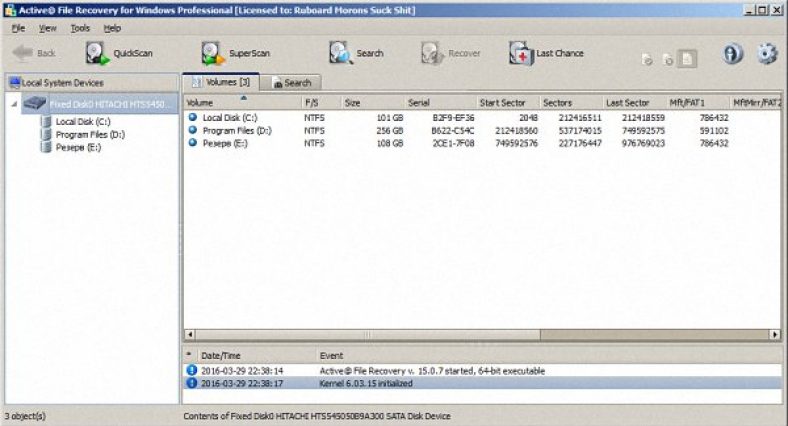Viewport: 788px width, 426px height.
Task: Click the Date/Time log column header
Action: (x=257, y=356)
